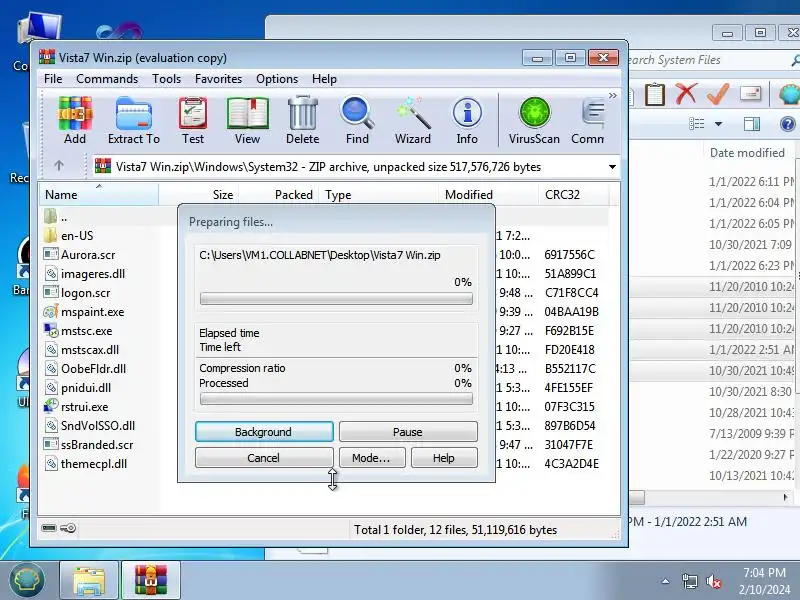Sort by the Size column header
This screenshot has height=600, width=800.
coord(198,194)
